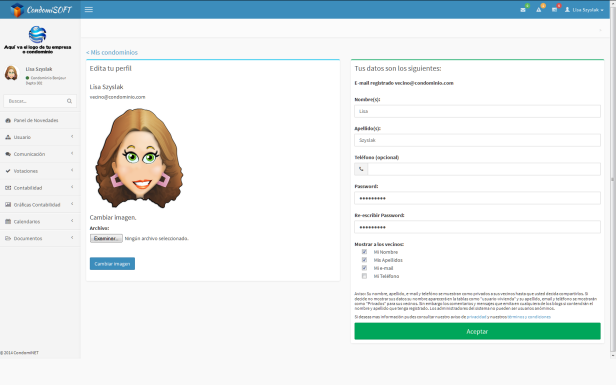Click the green Aceptar button
This screenshot has height=385, width=616.
(x=477, y=331)
